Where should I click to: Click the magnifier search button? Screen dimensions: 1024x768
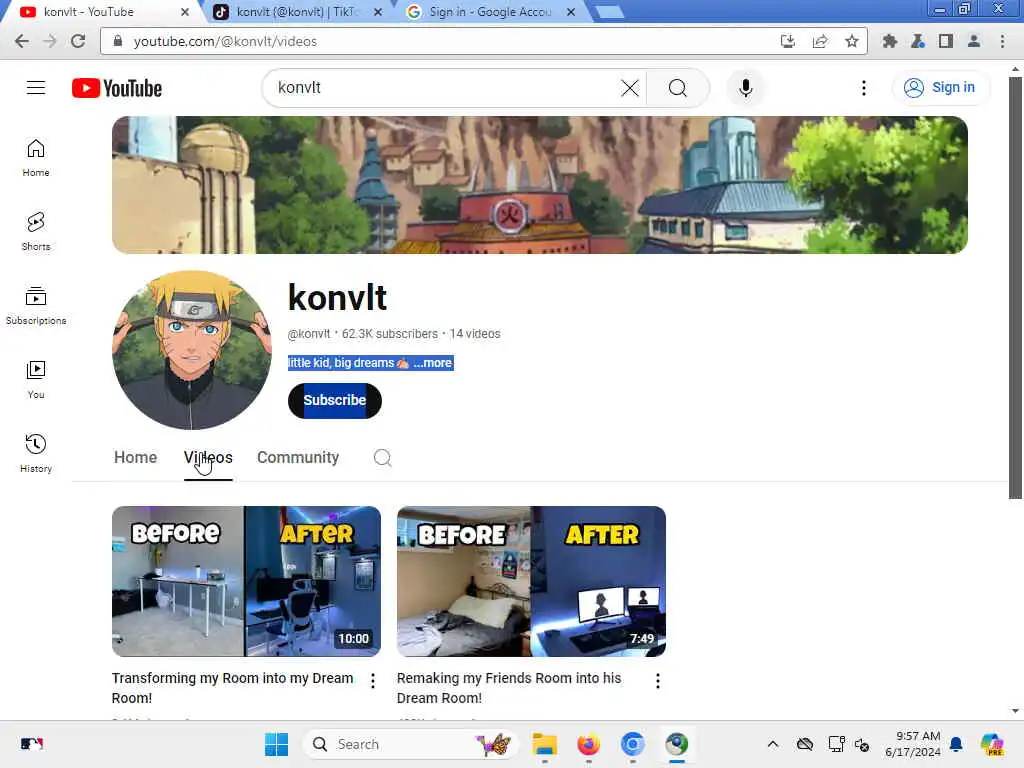(678, 88)
